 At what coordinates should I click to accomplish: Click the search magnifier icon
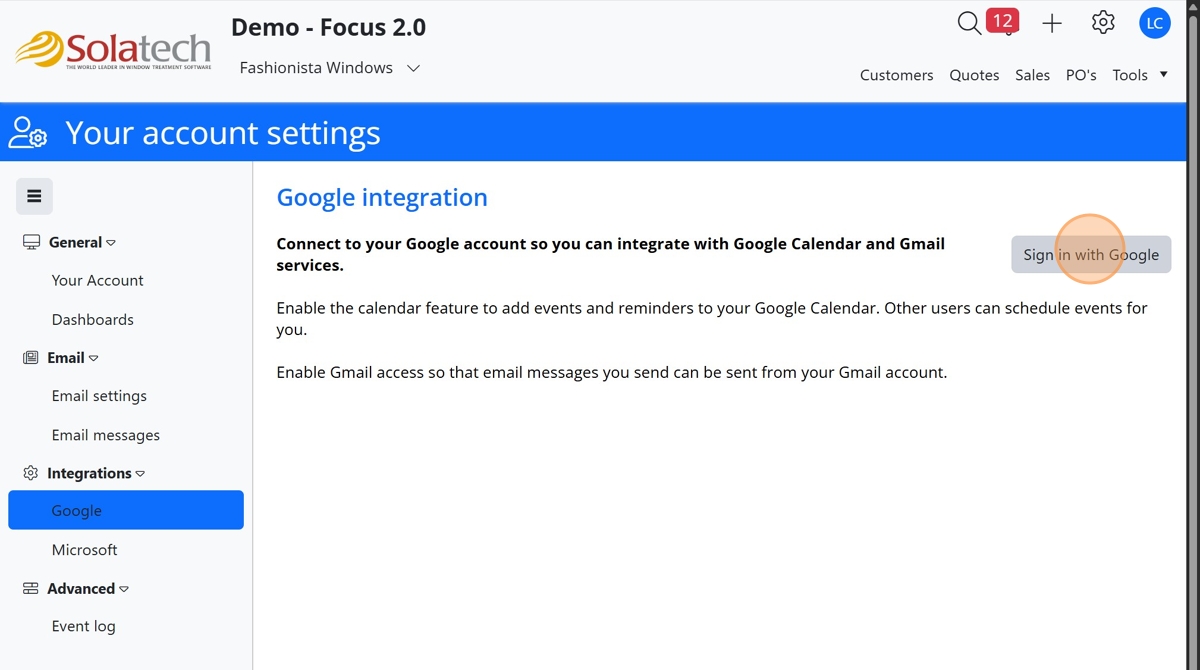point(968,23)
